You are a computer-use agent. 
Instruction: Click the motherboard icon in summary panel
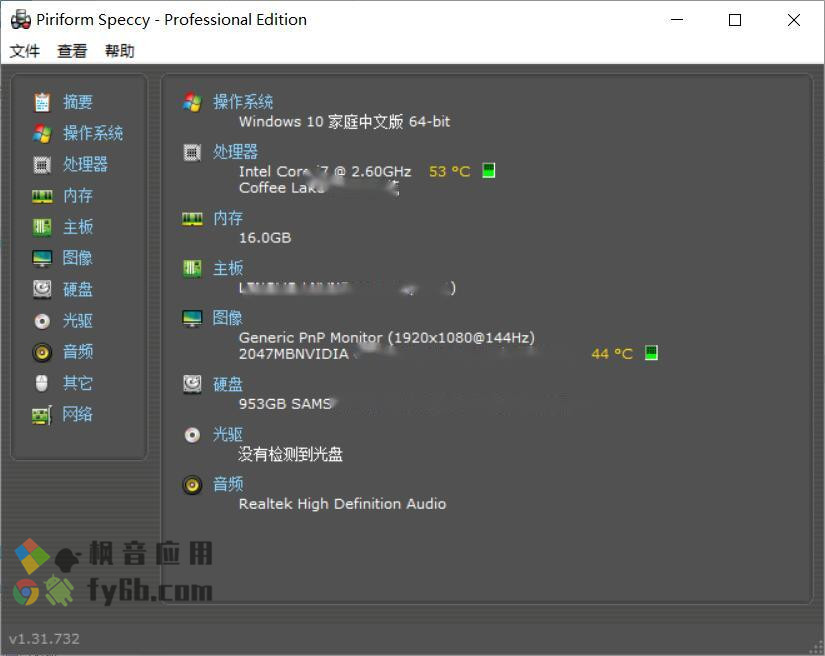192,269
